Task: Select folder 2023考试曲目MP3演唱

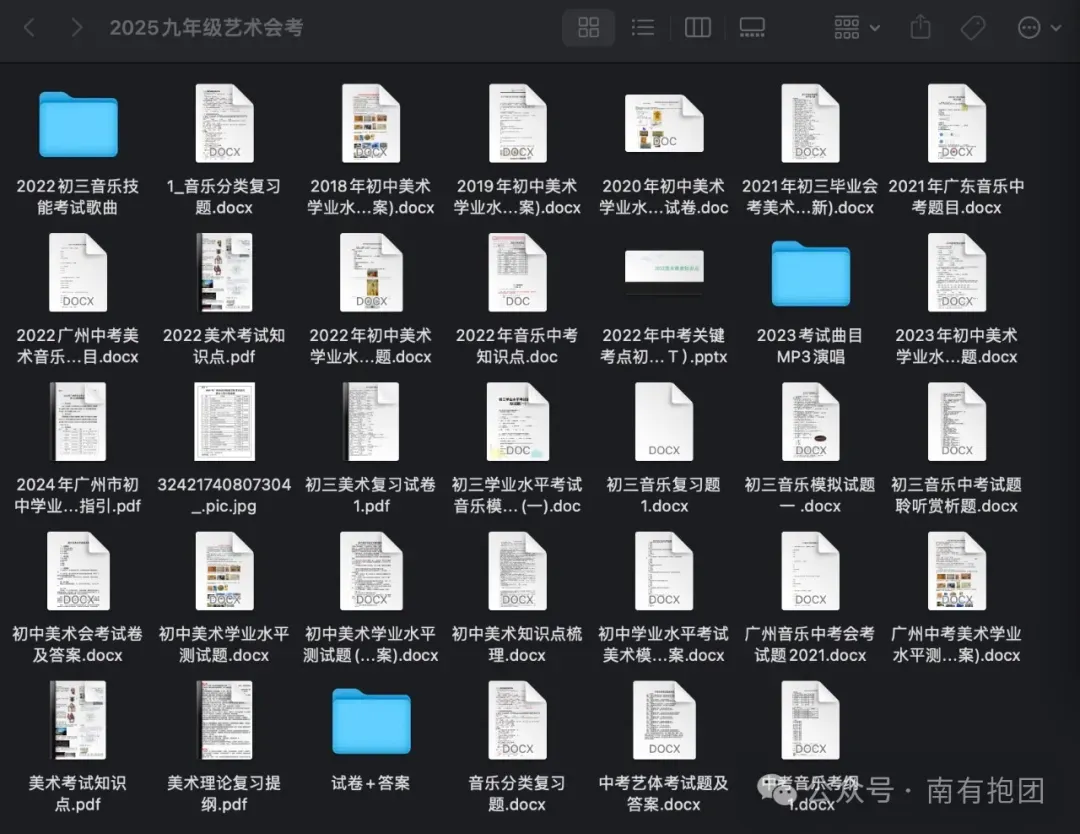Action: [x=811, y=273]
